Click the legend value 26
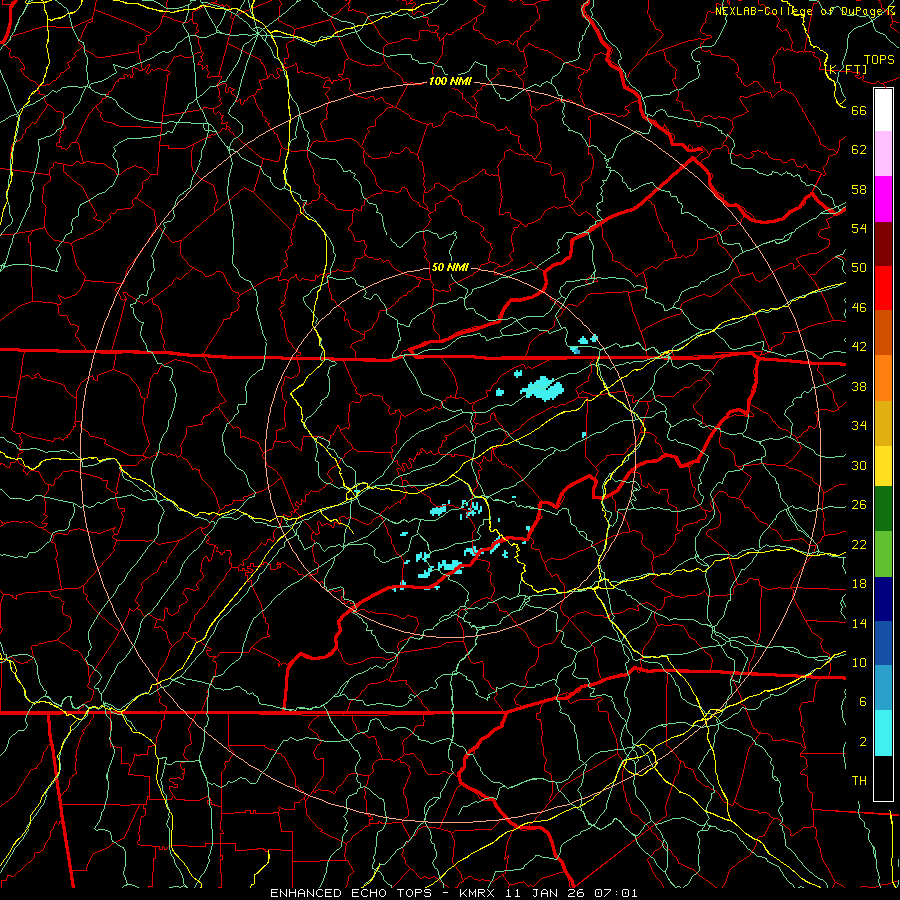Screen dimensions: 900x900 pos(859,505)
